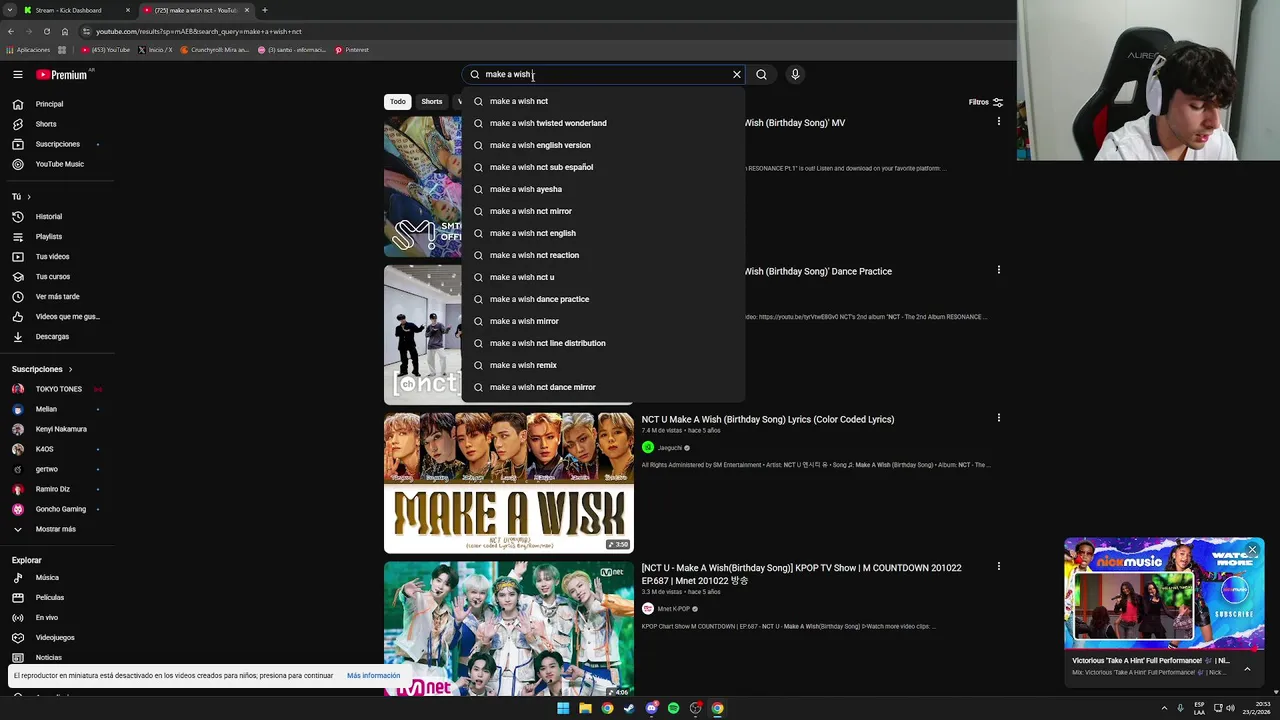Open Películas in Explorar section

(x=58, y=597)
